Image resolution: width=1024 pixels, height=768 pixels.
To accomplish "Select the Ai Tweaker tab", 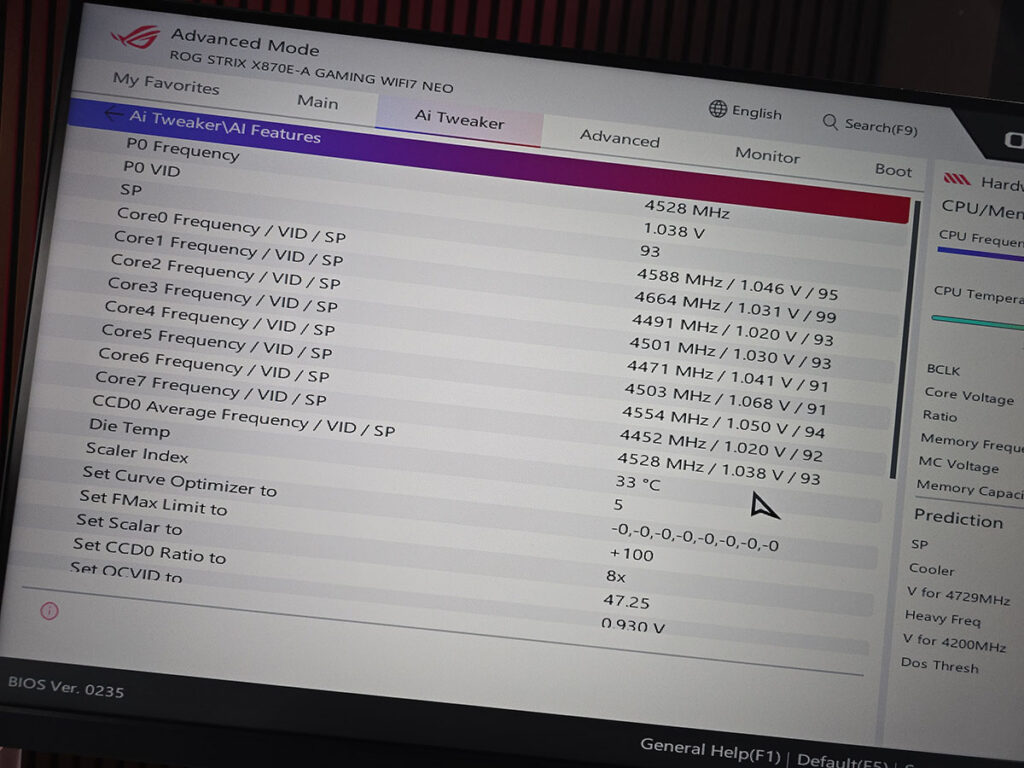I will (x=459, y=120).
